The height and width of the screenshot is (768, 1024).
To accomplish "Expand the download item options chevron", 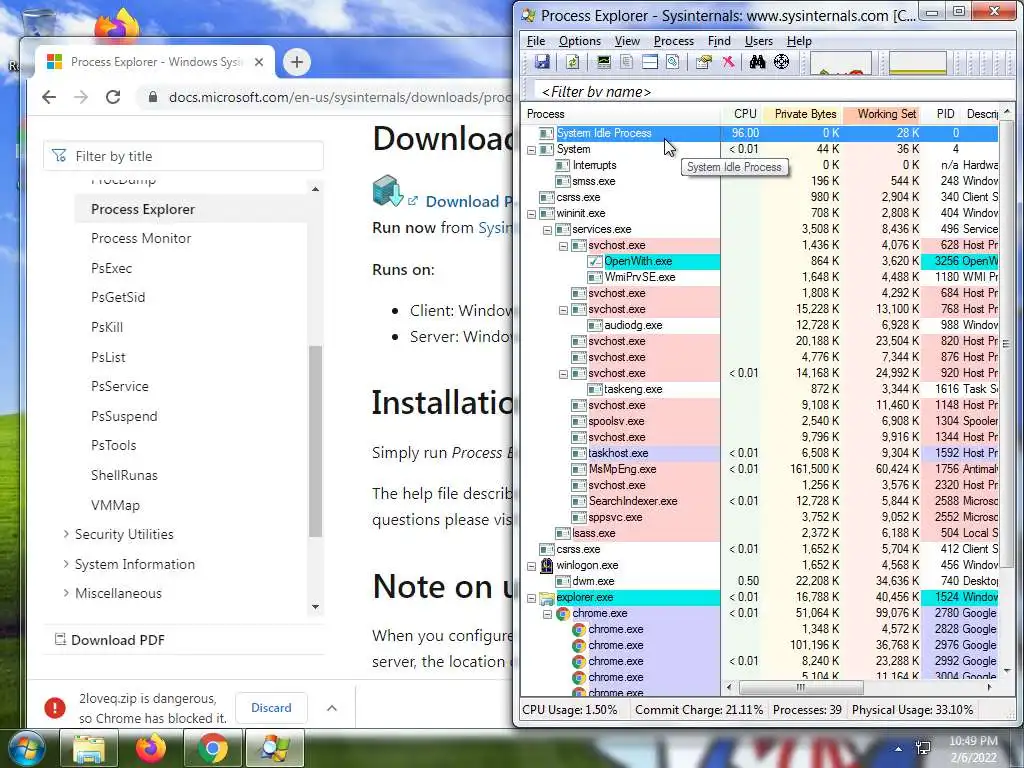I will [332, 708].
